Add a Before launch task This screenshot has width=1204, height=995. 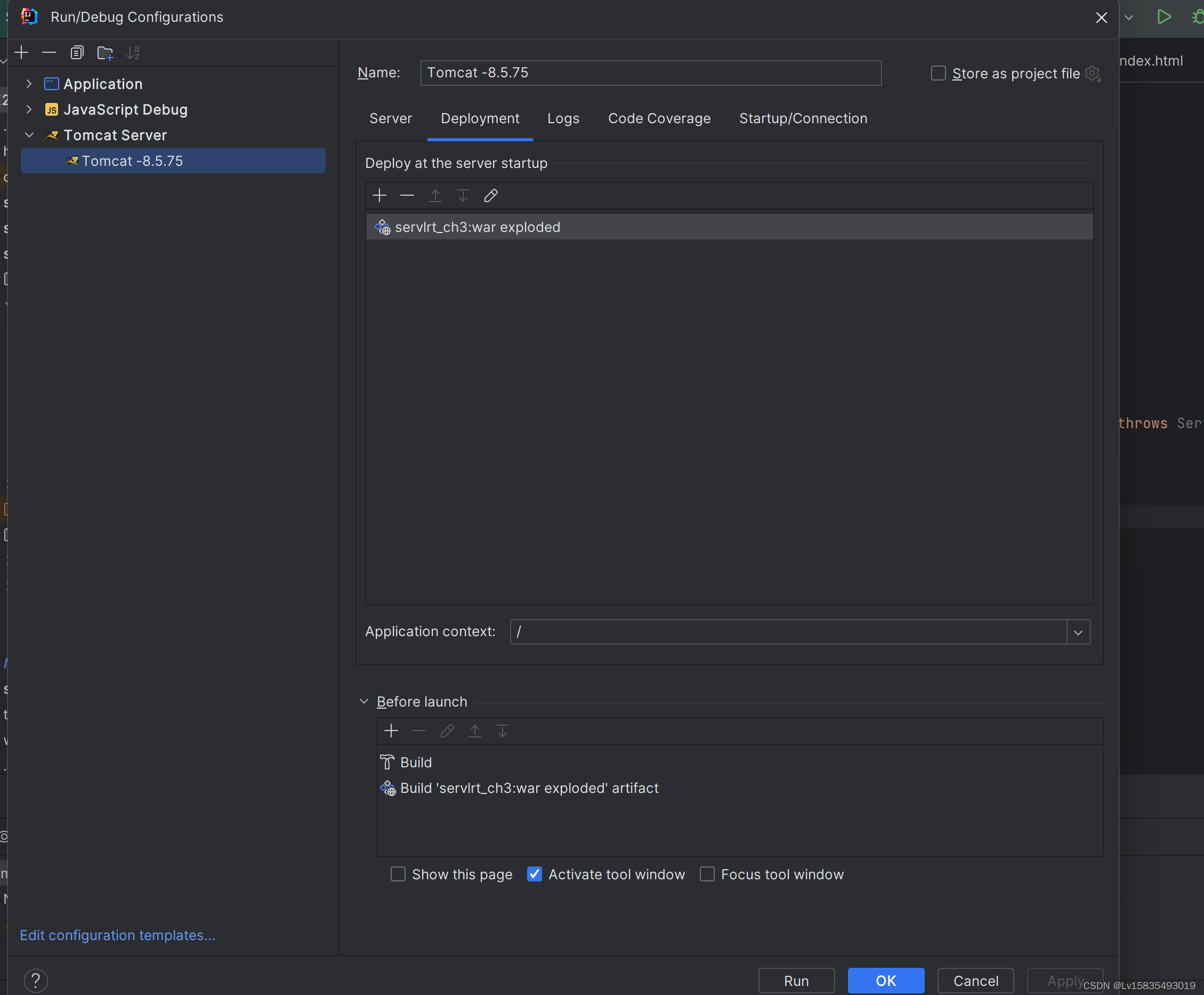391,731
